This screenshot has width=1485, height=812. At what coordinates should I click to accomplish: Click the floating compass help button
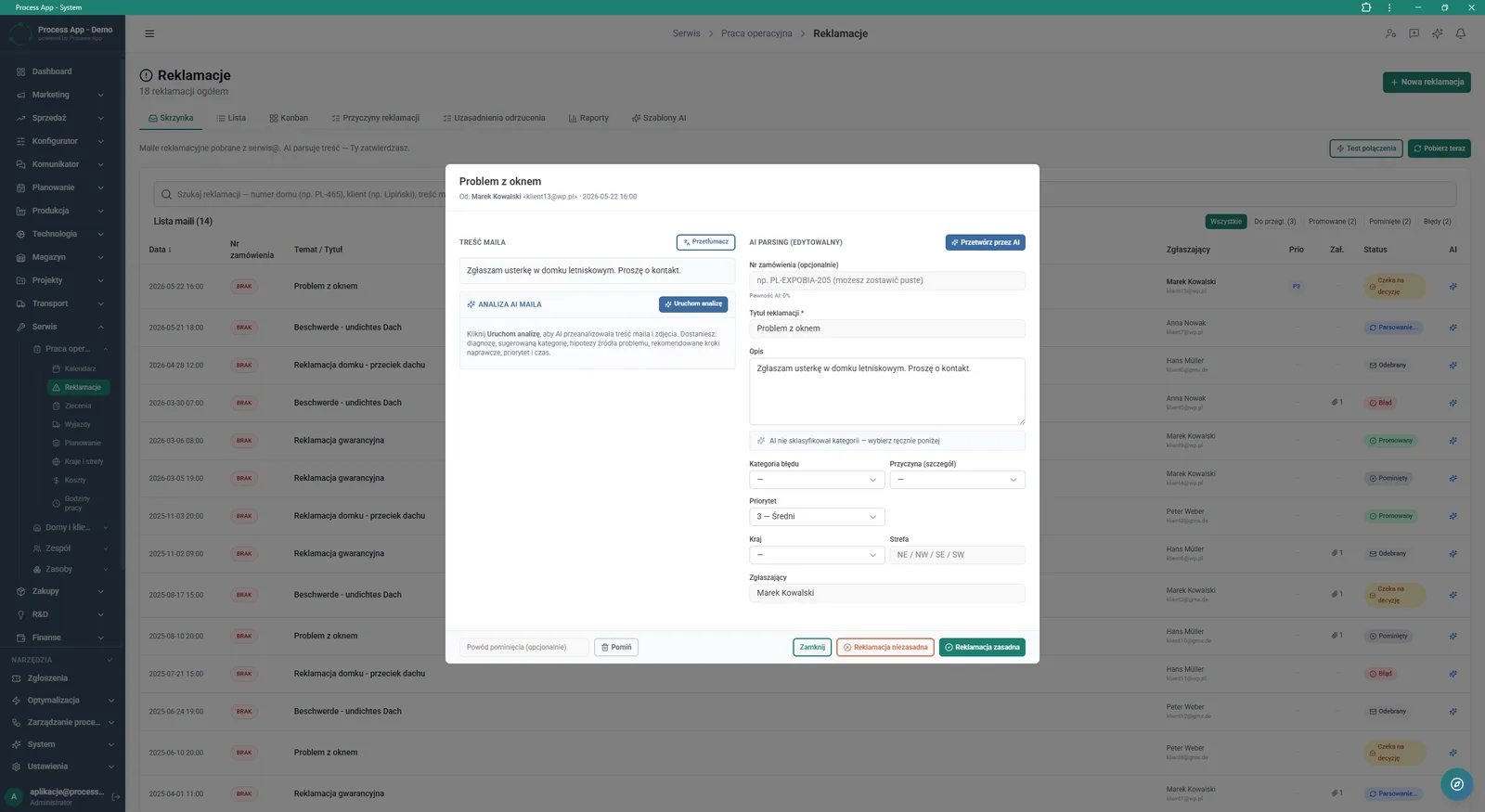coord(1457,784)
